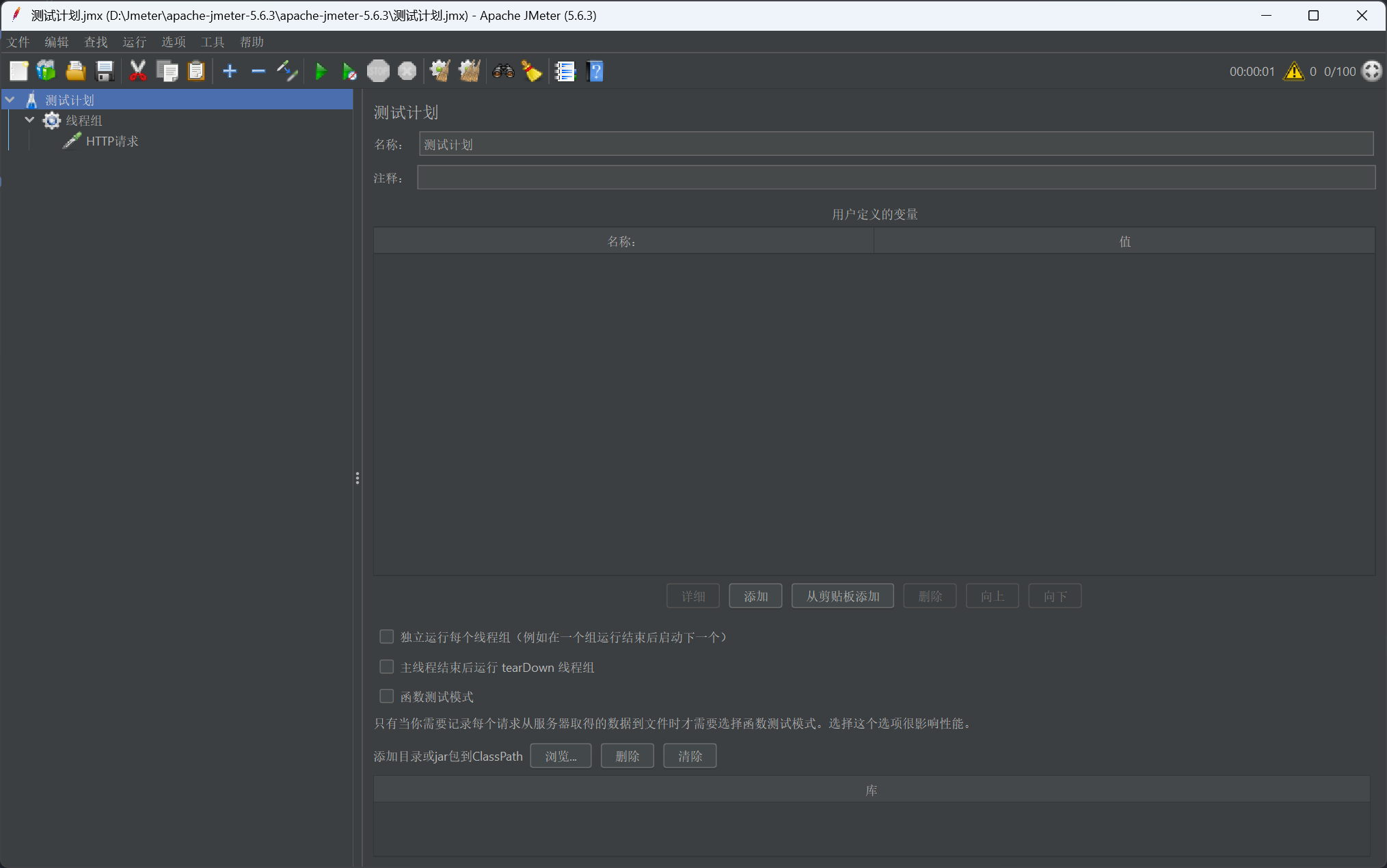Screen dimensions: 1387x868
Task: Click the green Start test run icon
Action: (x=320, y=71)
